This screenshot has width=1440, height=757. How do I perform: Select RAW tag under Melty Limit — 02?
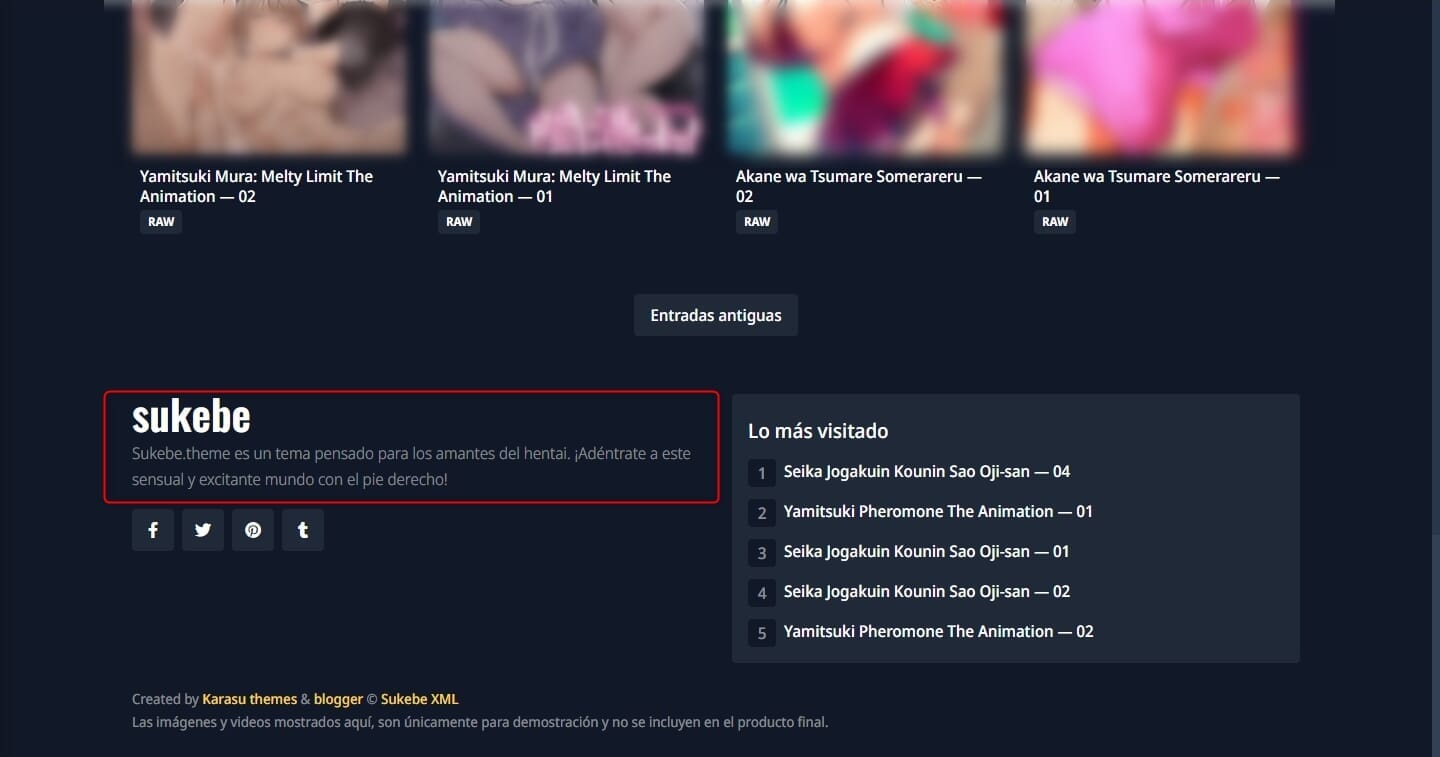161,222
